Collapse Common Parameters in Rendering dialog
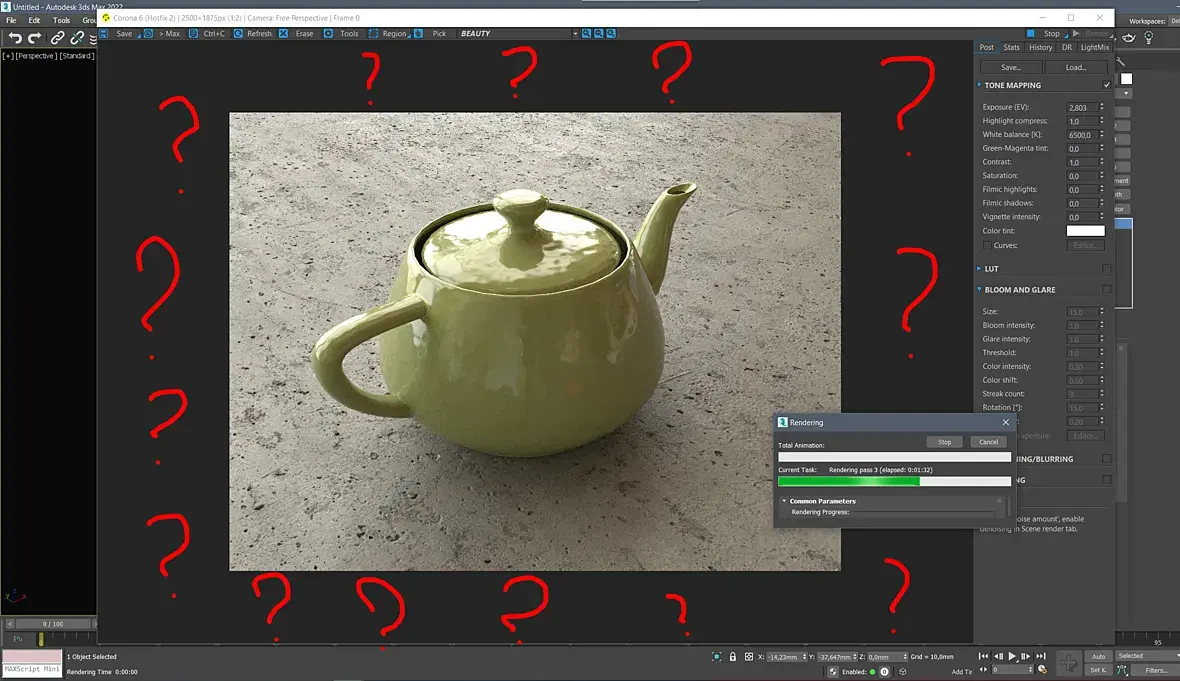1180x681 pixels. [784, 501]
